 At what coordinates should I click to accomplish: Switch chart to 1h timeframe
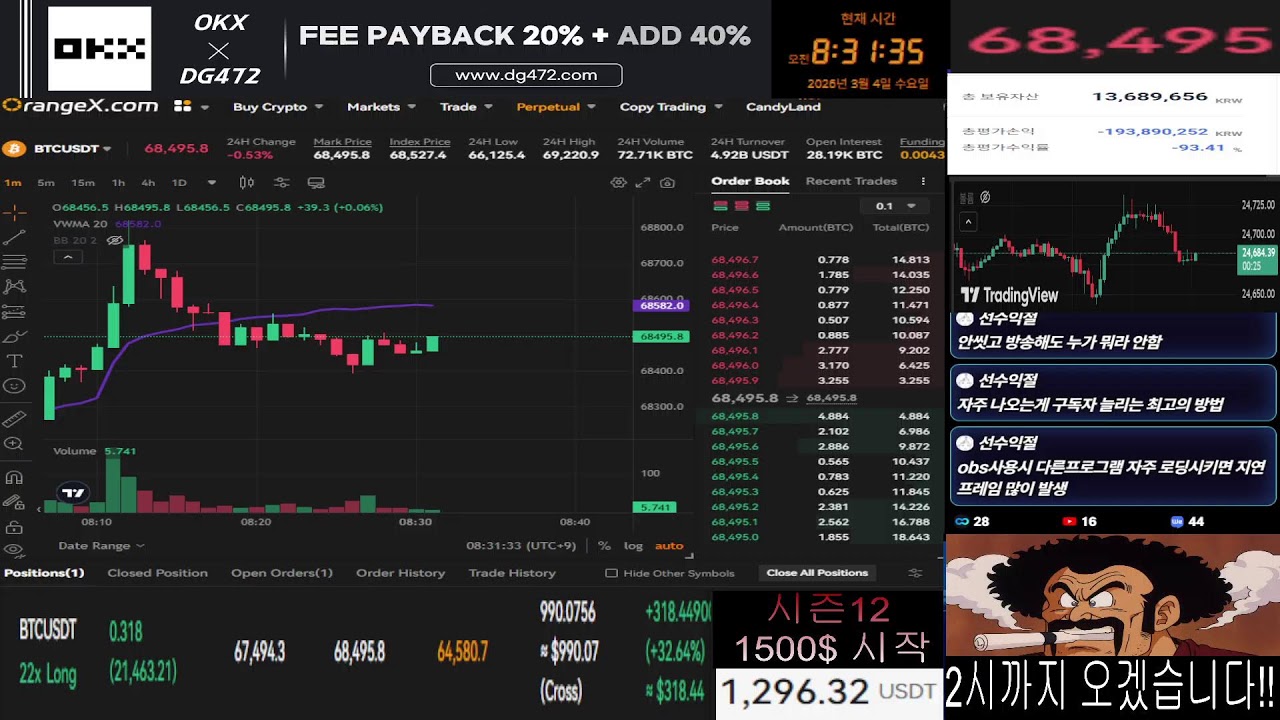click(118, 182)
